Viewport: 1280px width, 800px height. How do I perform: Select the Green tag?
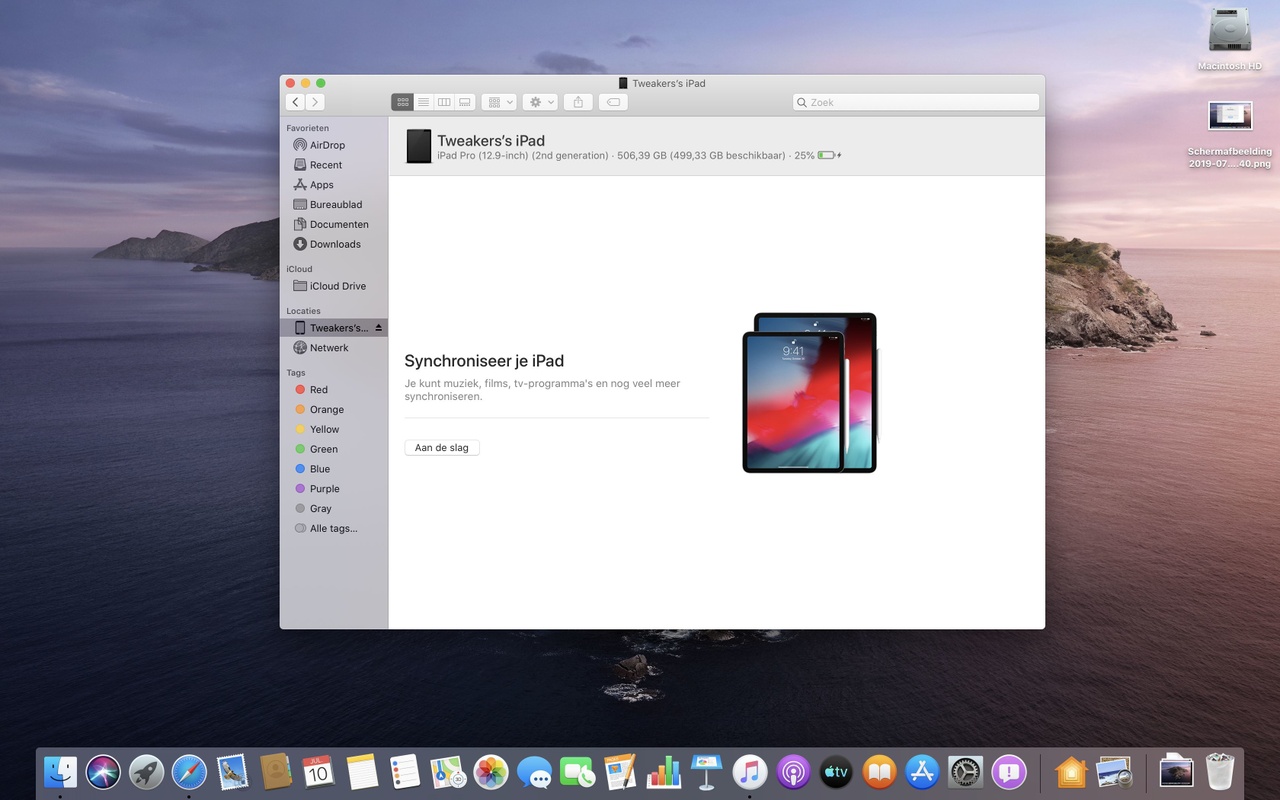(x=334, y=449)
